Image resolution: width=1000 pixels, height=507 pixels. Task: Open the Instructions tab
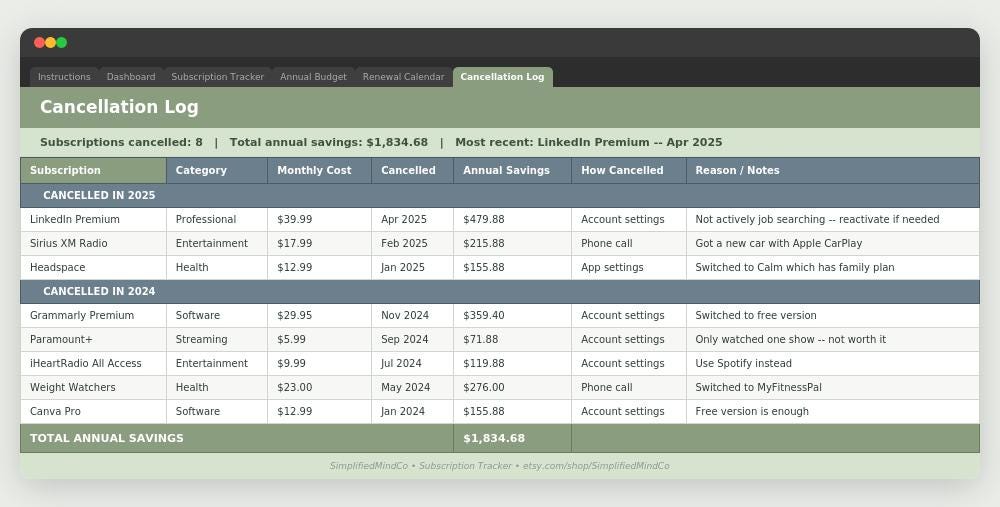tap(64, 77)
